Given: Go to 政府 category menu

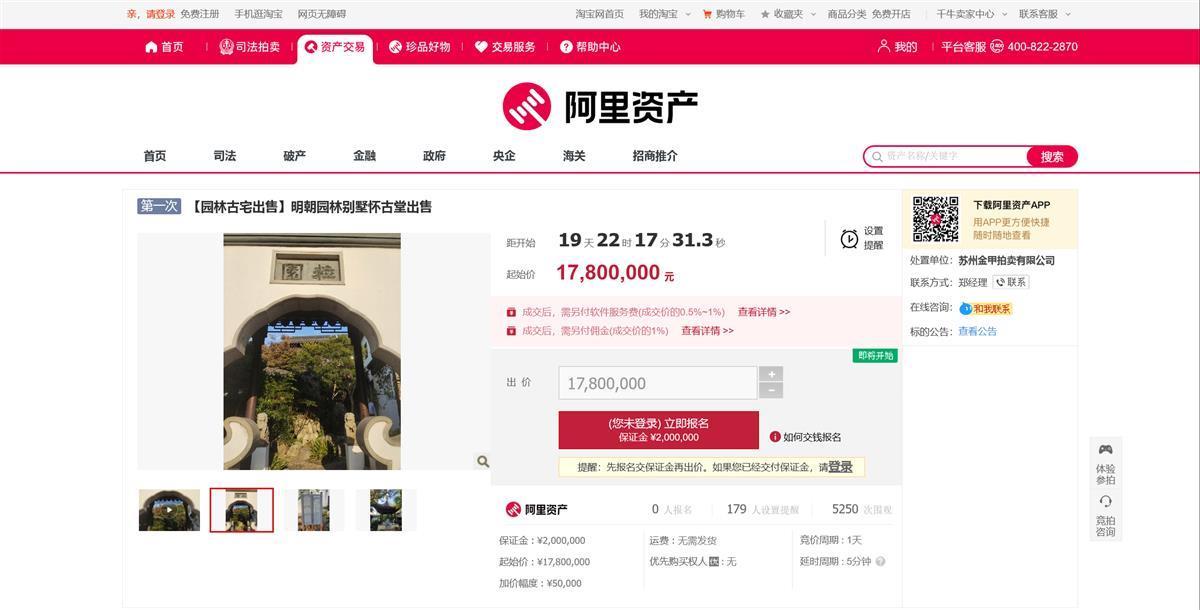Looking at the screenshot, I should [435, 156].
